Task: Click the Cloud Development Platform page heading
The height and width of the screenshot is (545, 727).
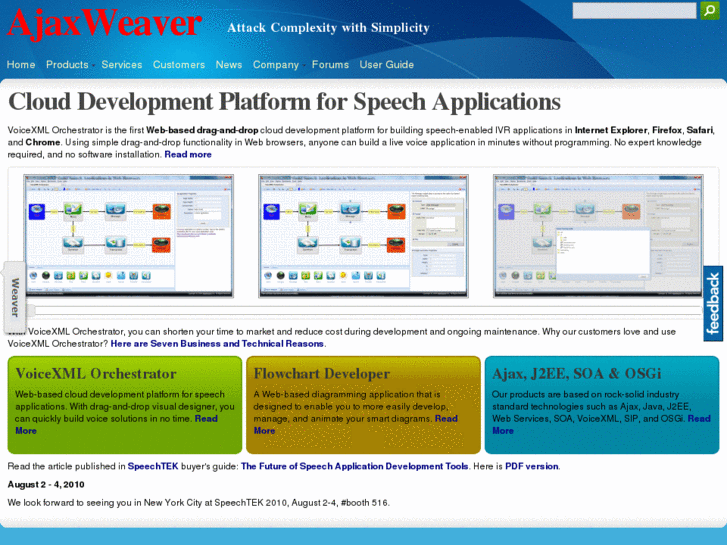Action: (285, 102)
